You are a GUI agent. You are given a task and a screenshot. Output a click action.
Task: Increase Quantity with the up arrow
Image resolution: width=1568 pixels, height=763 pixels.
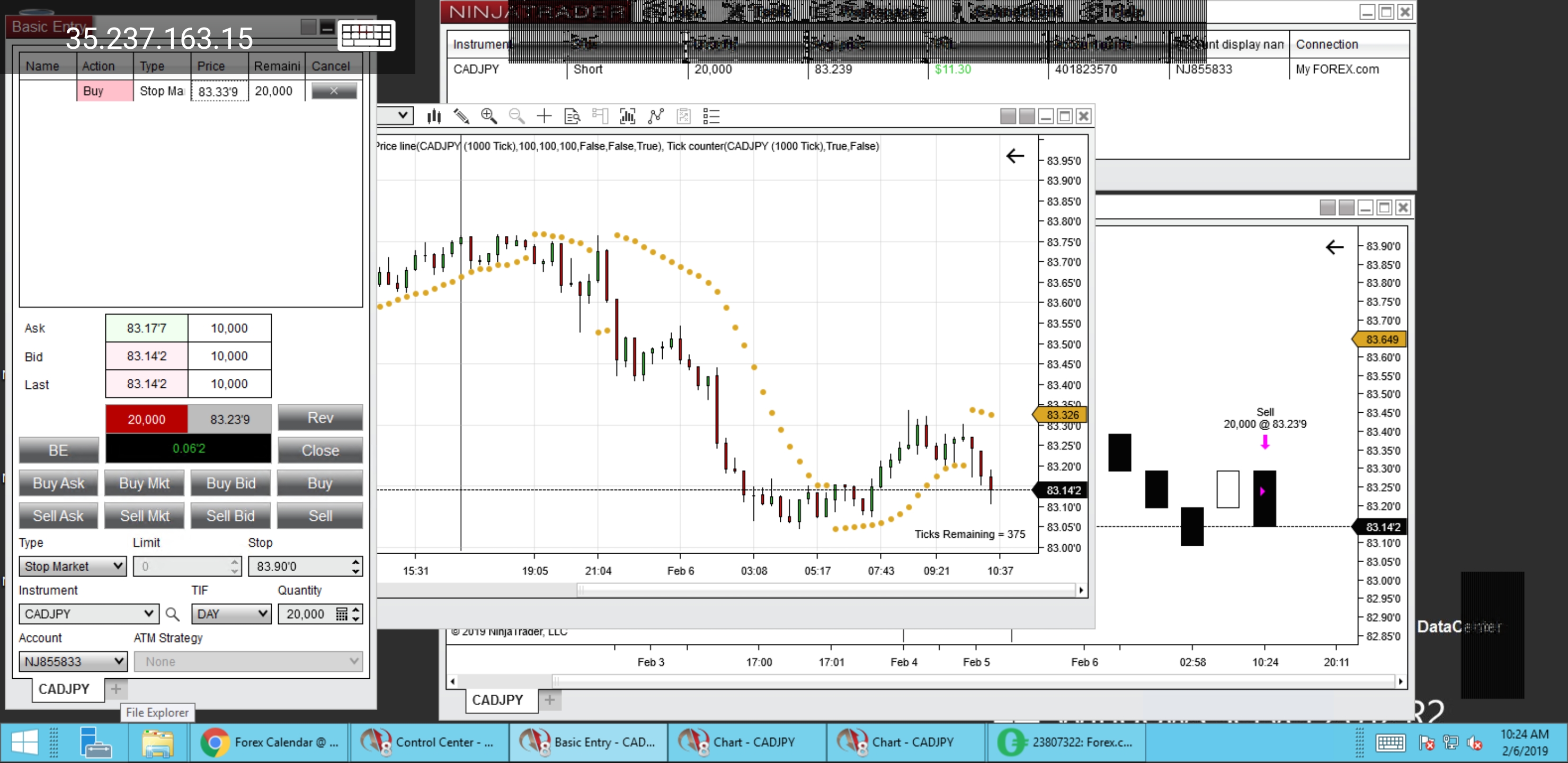(x=356, y=609)
